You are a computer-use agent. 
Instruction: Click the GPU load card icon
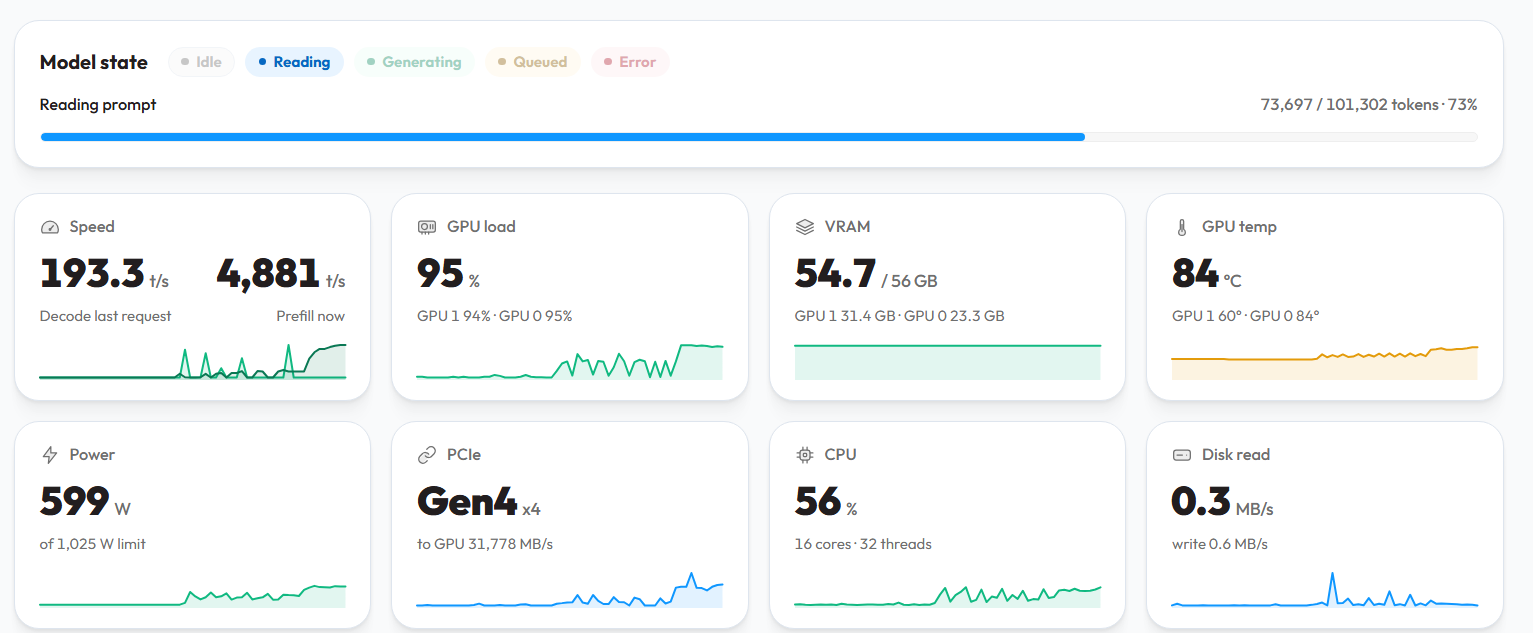[427, 227]
